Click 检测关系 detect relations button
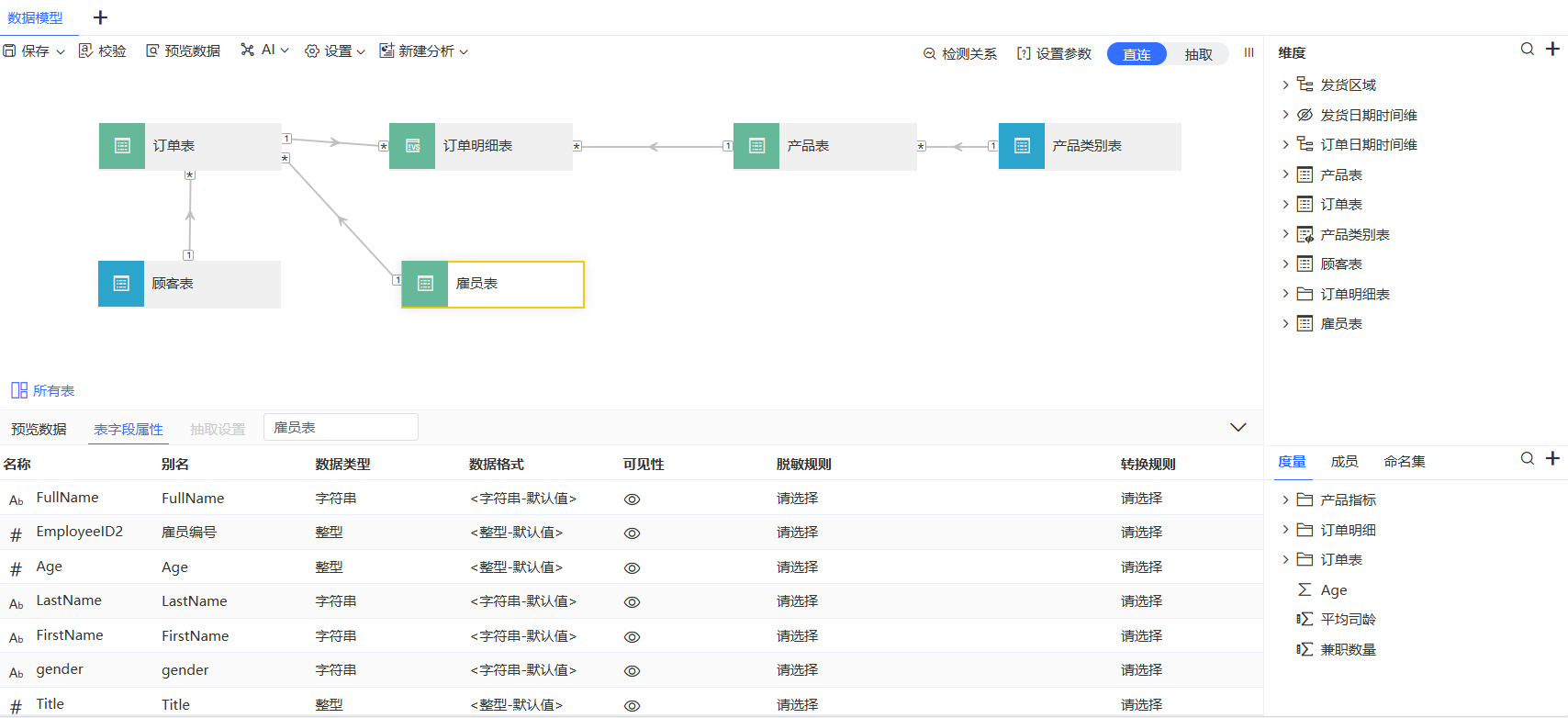Image resolution: width=1568 pixels, height=718 pixels. click(960, 54)
